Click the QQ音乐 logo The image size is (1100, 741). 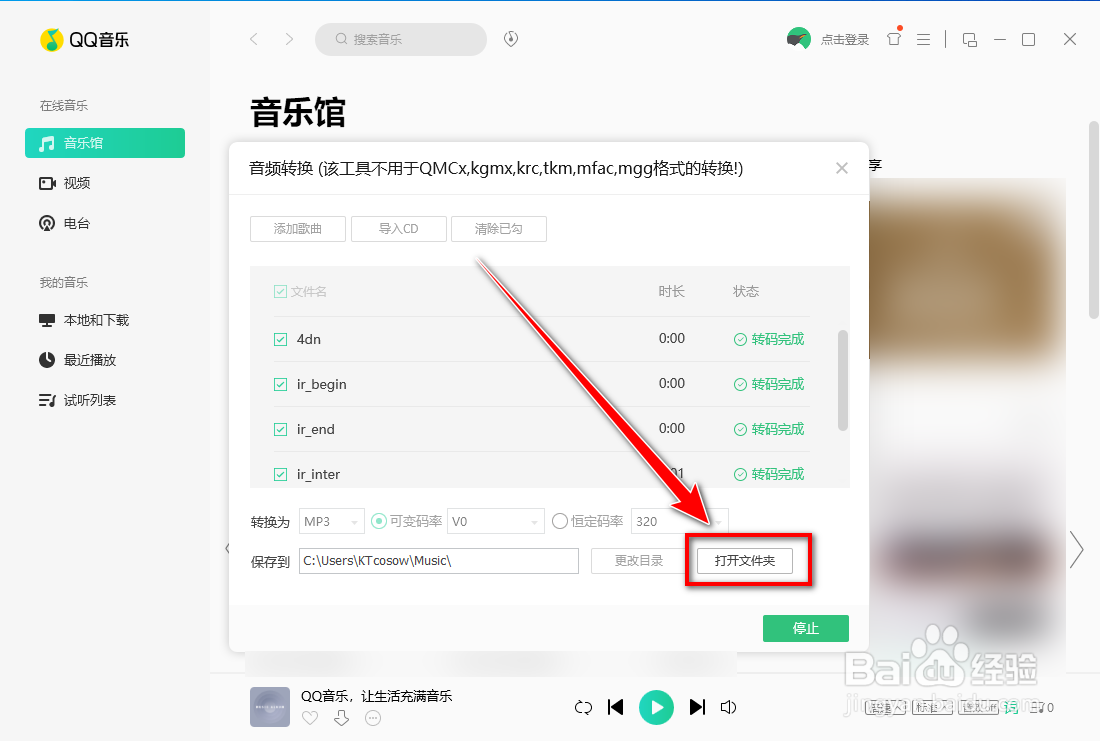85,40
